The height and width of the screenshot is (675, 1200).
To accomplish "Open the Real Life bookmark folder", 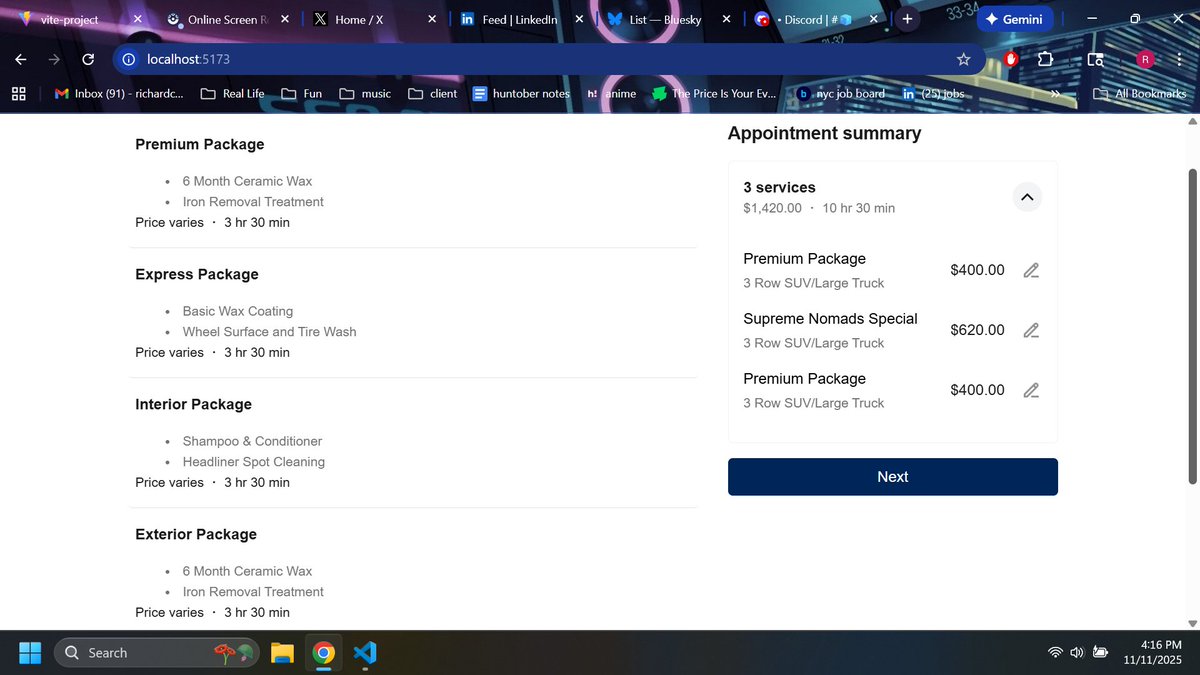I will 232,93.
